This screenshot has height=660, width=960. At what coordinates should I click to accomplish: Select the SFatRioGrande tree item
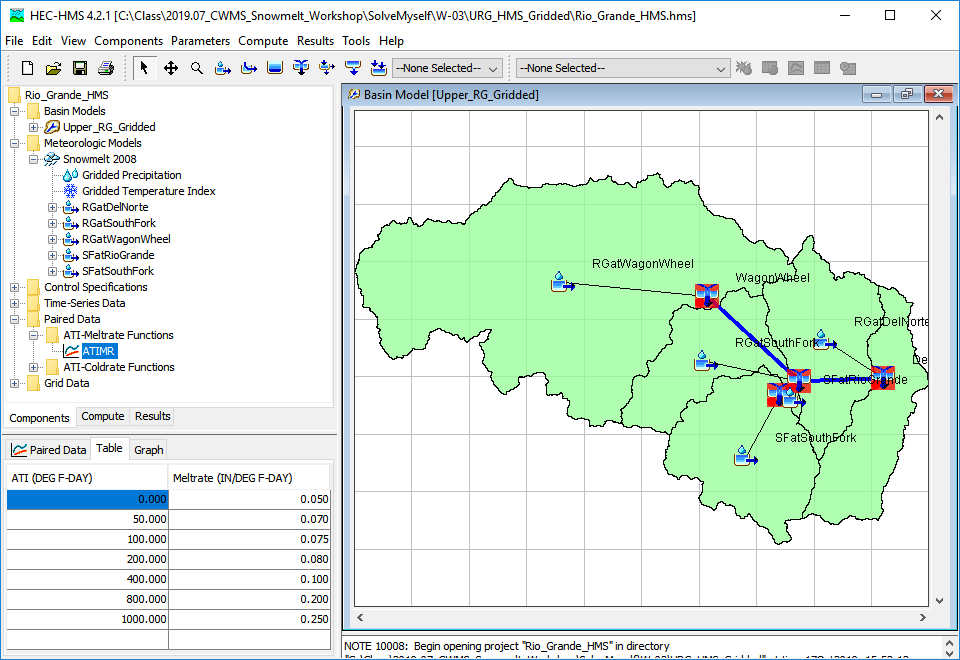[118, 255]
